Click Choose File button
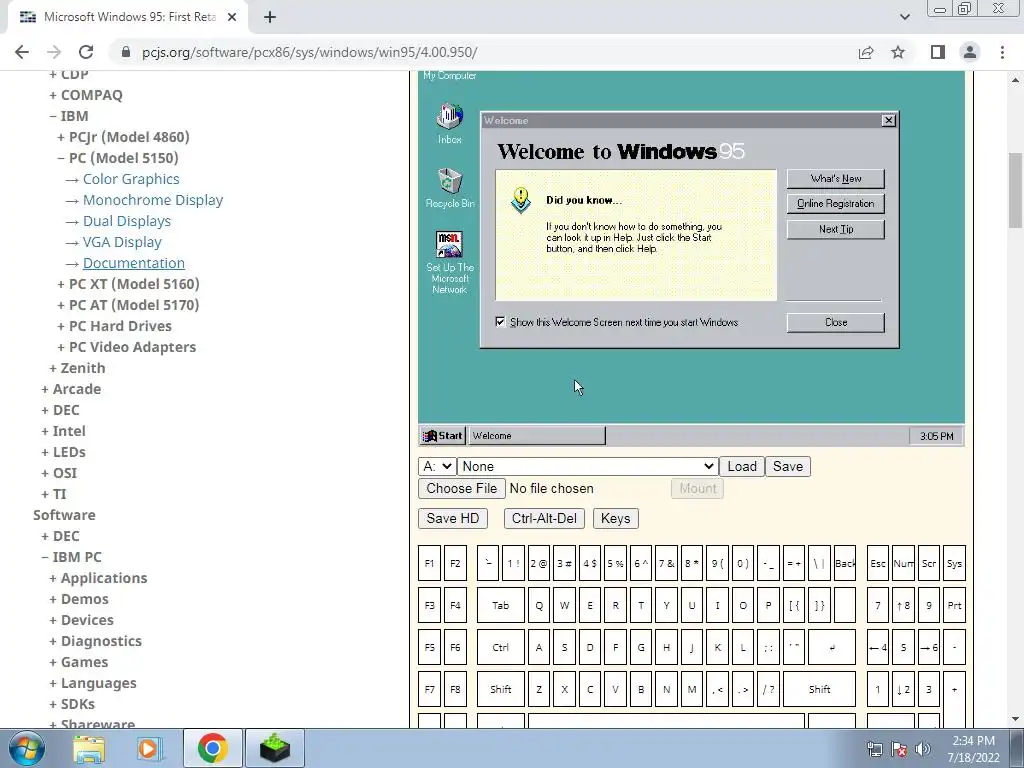1024x768 pixels. pyautogui.click(x=462, y=488)
